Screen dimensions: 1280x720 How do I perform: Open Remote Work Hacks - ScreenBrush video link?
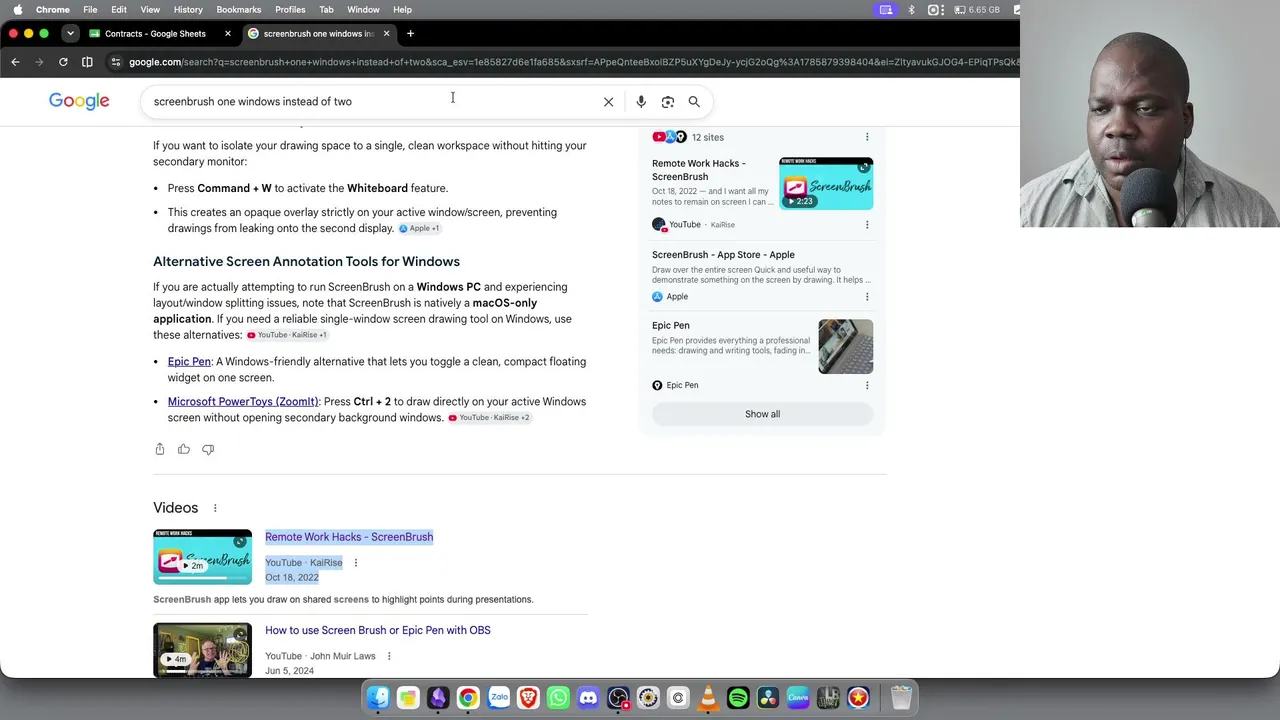tap(349, 537)
